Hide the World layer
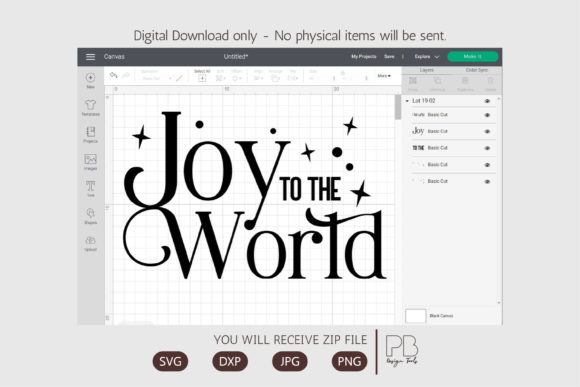580x387 pixels. (487, 115)
